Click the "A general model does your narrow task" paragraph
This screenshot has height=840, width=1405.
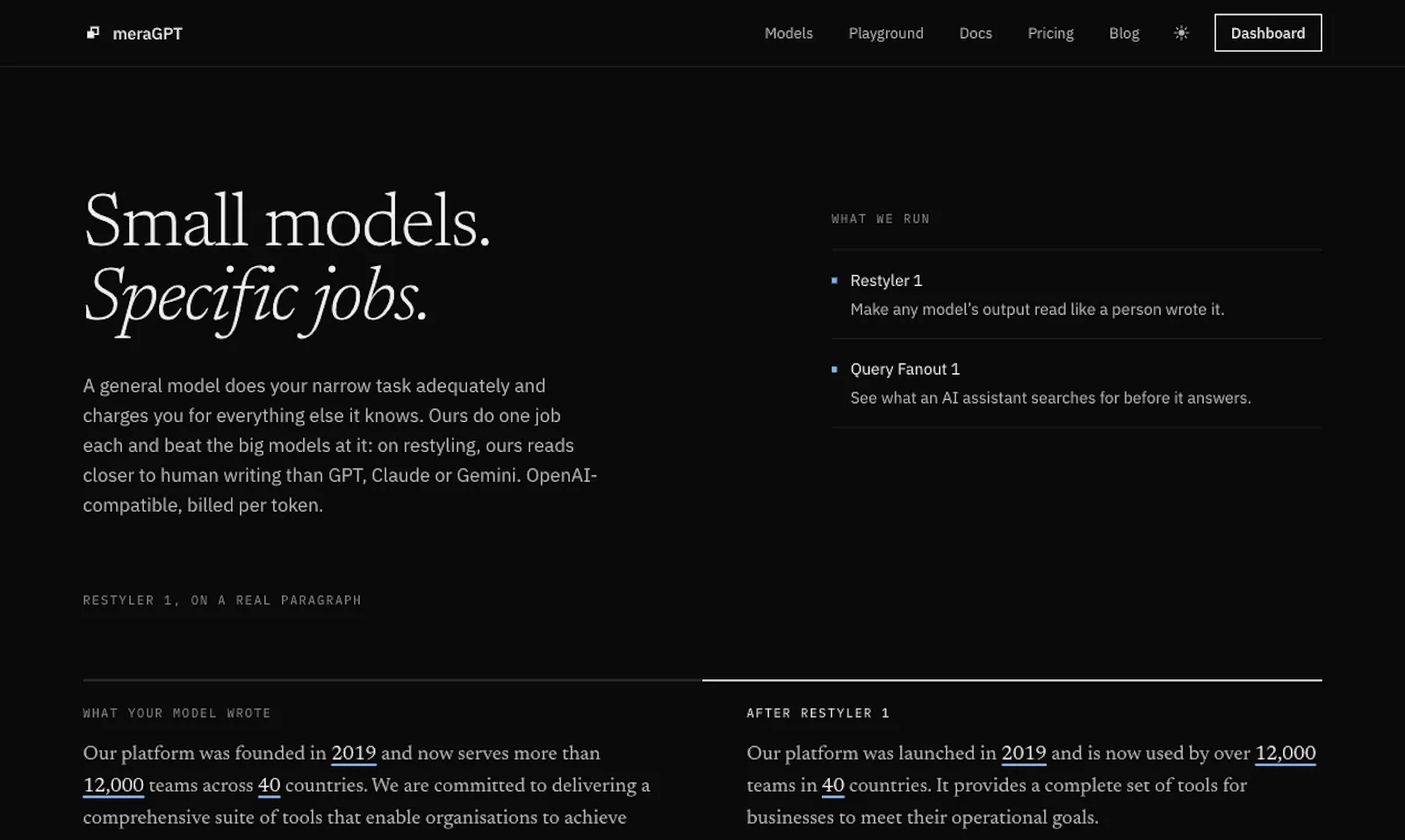tap(340, 445)
